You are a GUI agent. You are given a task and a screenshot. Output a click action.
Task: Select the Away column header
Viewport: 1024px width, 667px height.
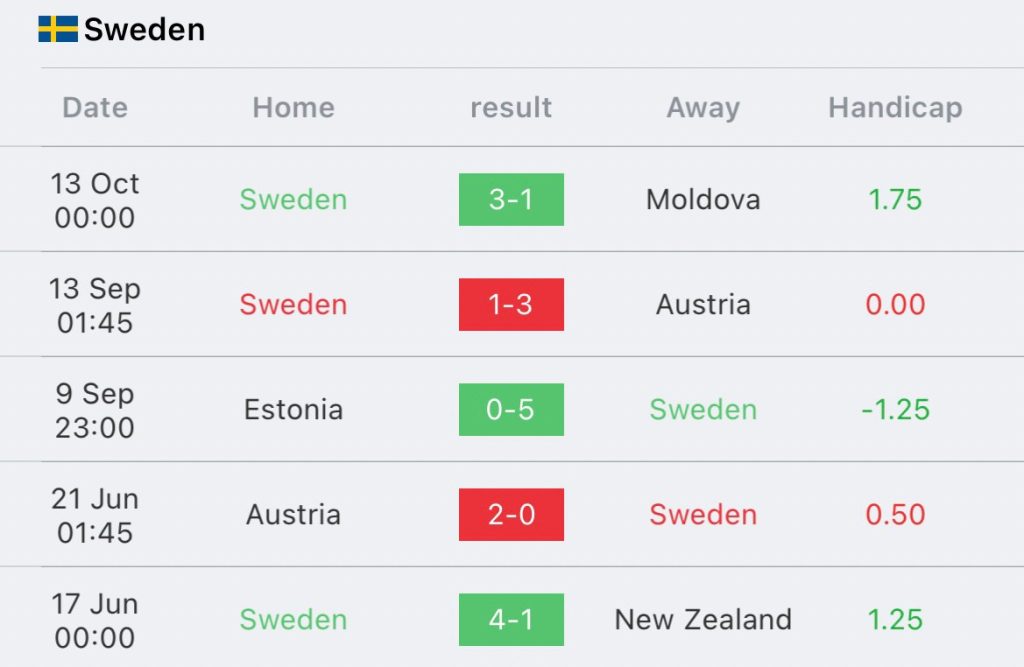(703, 108)
